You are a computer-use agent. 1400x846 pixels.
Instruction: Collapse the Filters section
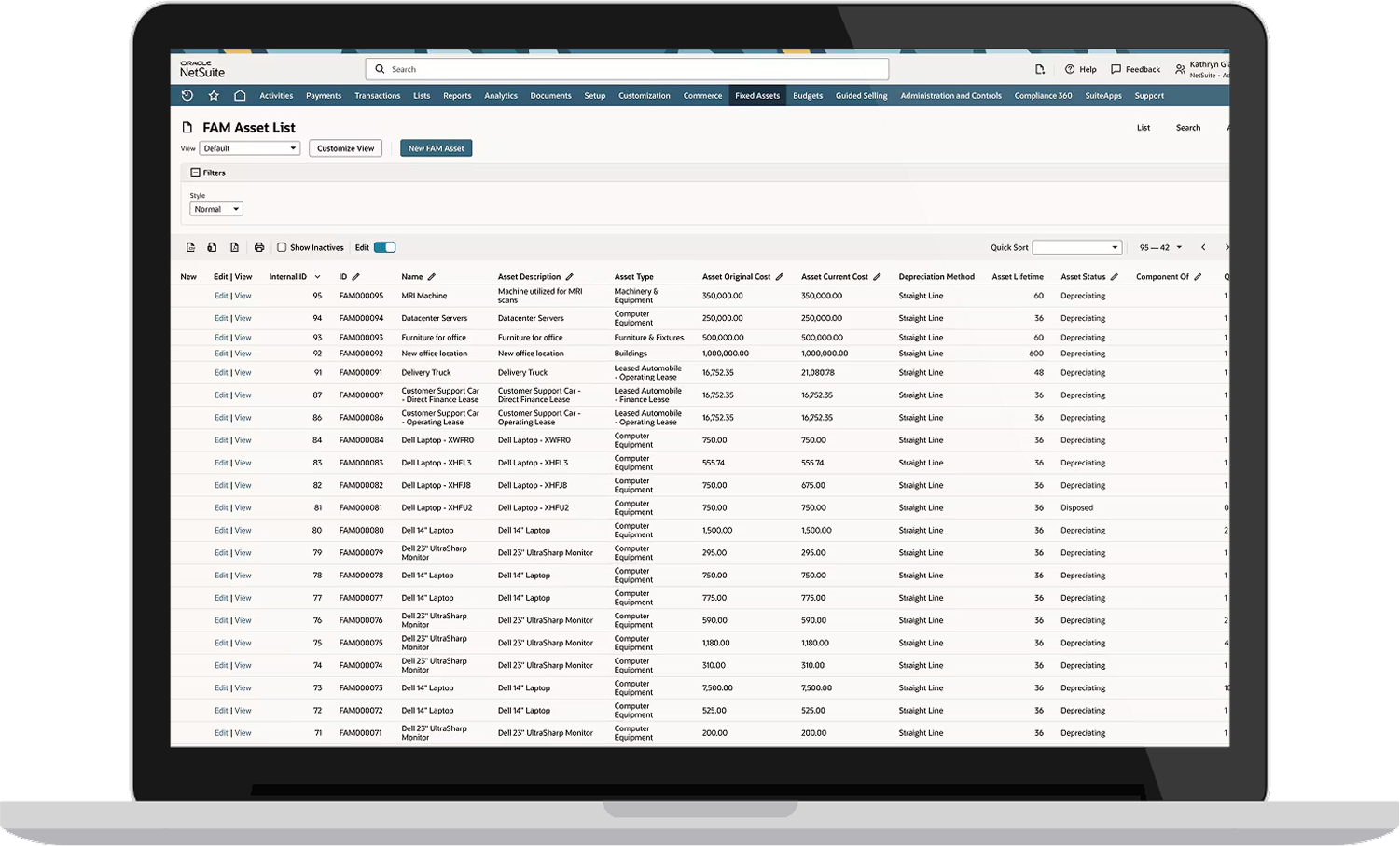pyautogui.click(x=195, y=173)
